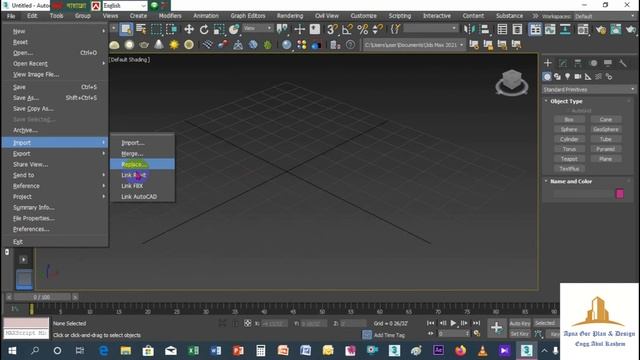
Task: Open the Render Setup teapot icon
Action: (x=600, y=29)
